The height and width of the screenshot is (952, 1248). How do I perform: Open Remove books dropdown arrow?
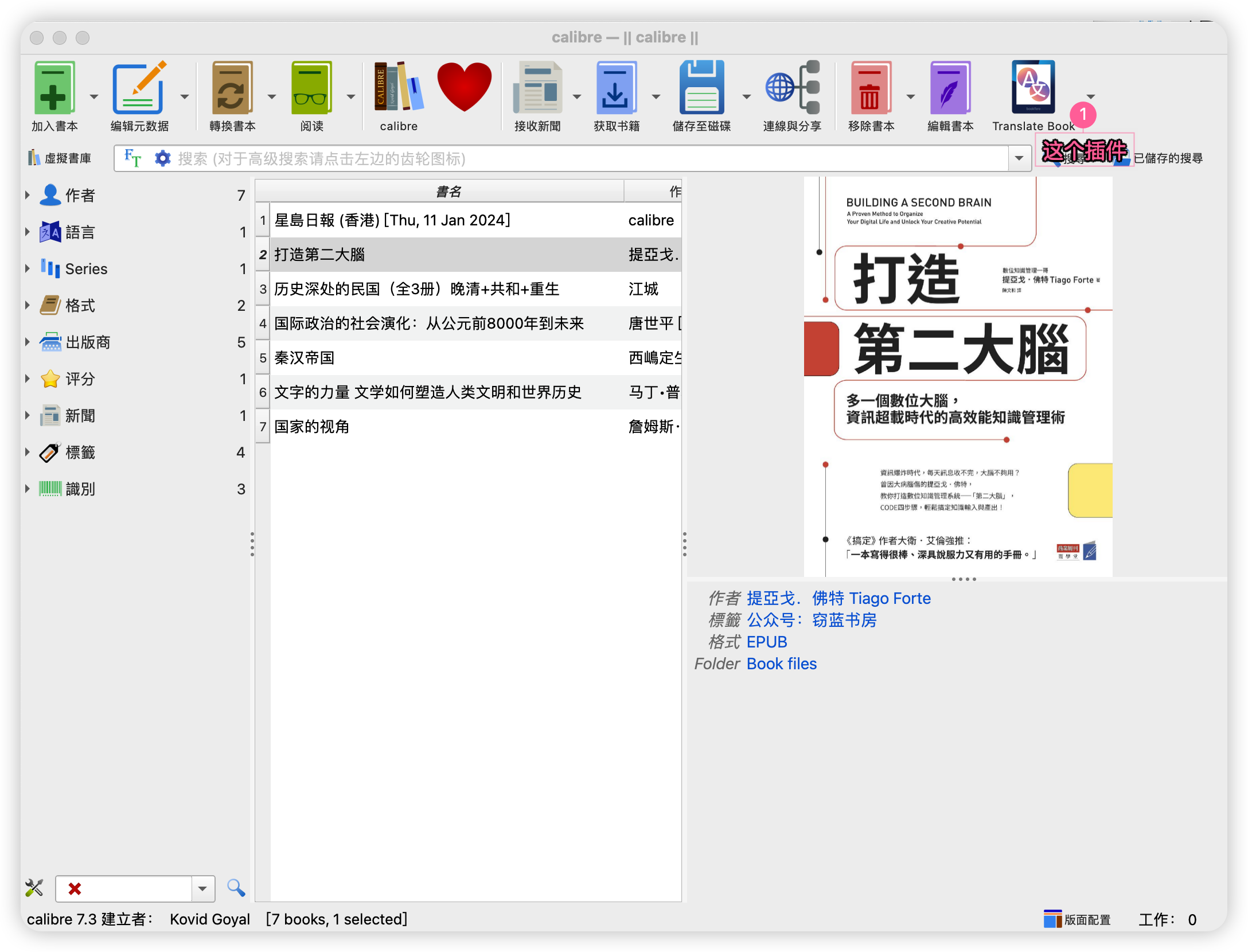point(911,96)
